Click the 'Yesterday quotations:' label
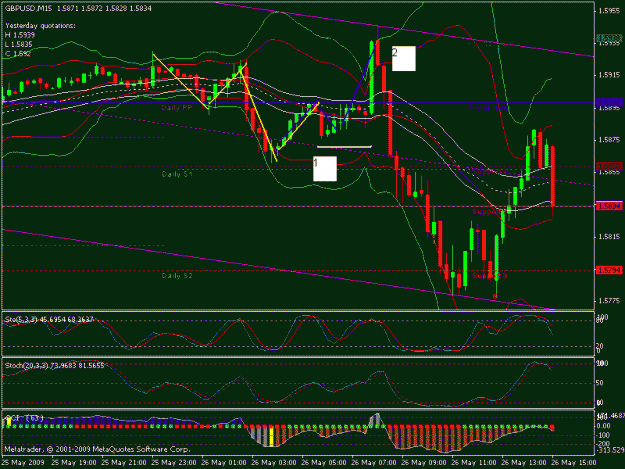The width and height of the screenshot is (625, 469). [40, 26]
